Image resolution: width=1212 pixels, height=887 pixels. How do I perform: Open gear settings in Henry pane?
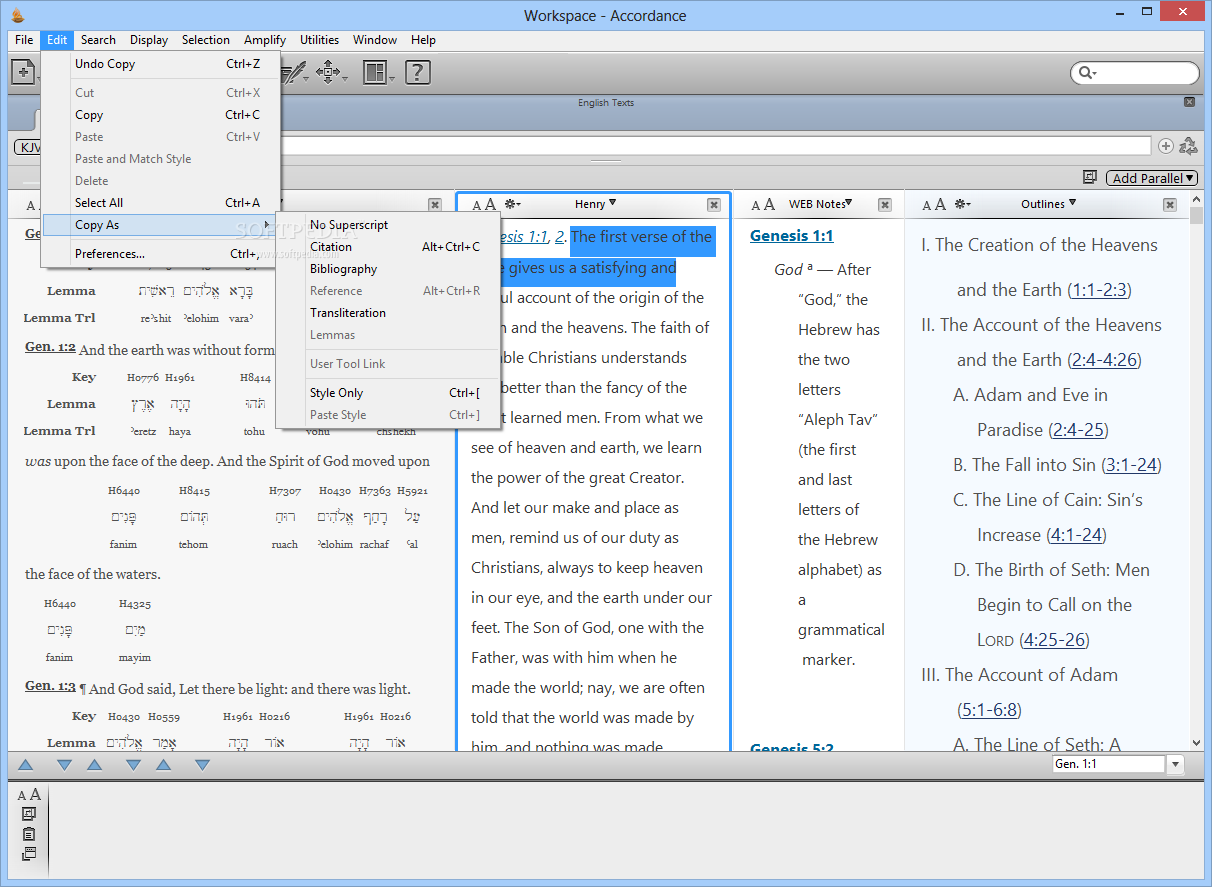(x=512, y=204)
